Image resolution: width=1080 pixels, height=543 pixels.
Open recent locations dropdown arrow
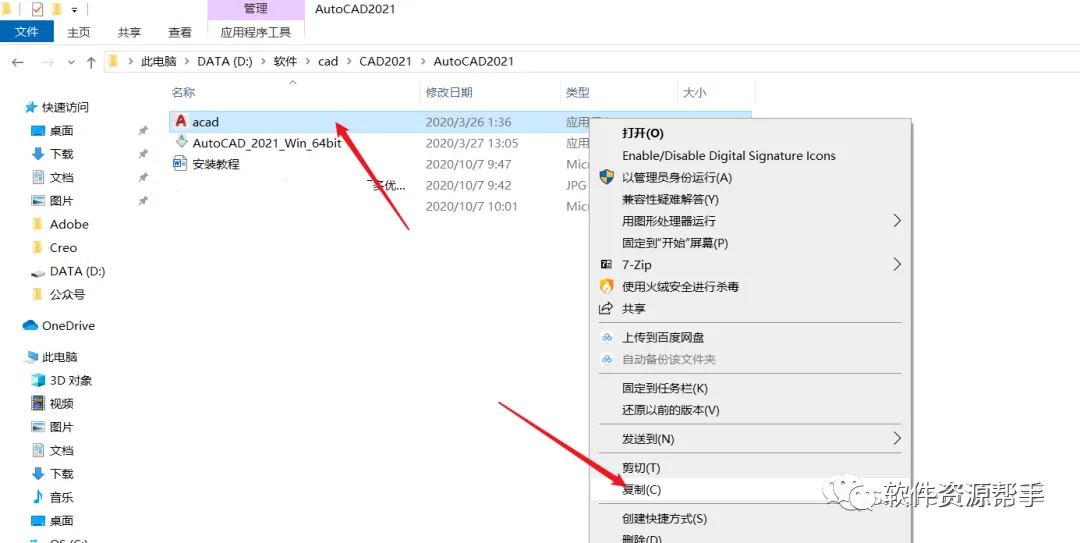[71, 62]
